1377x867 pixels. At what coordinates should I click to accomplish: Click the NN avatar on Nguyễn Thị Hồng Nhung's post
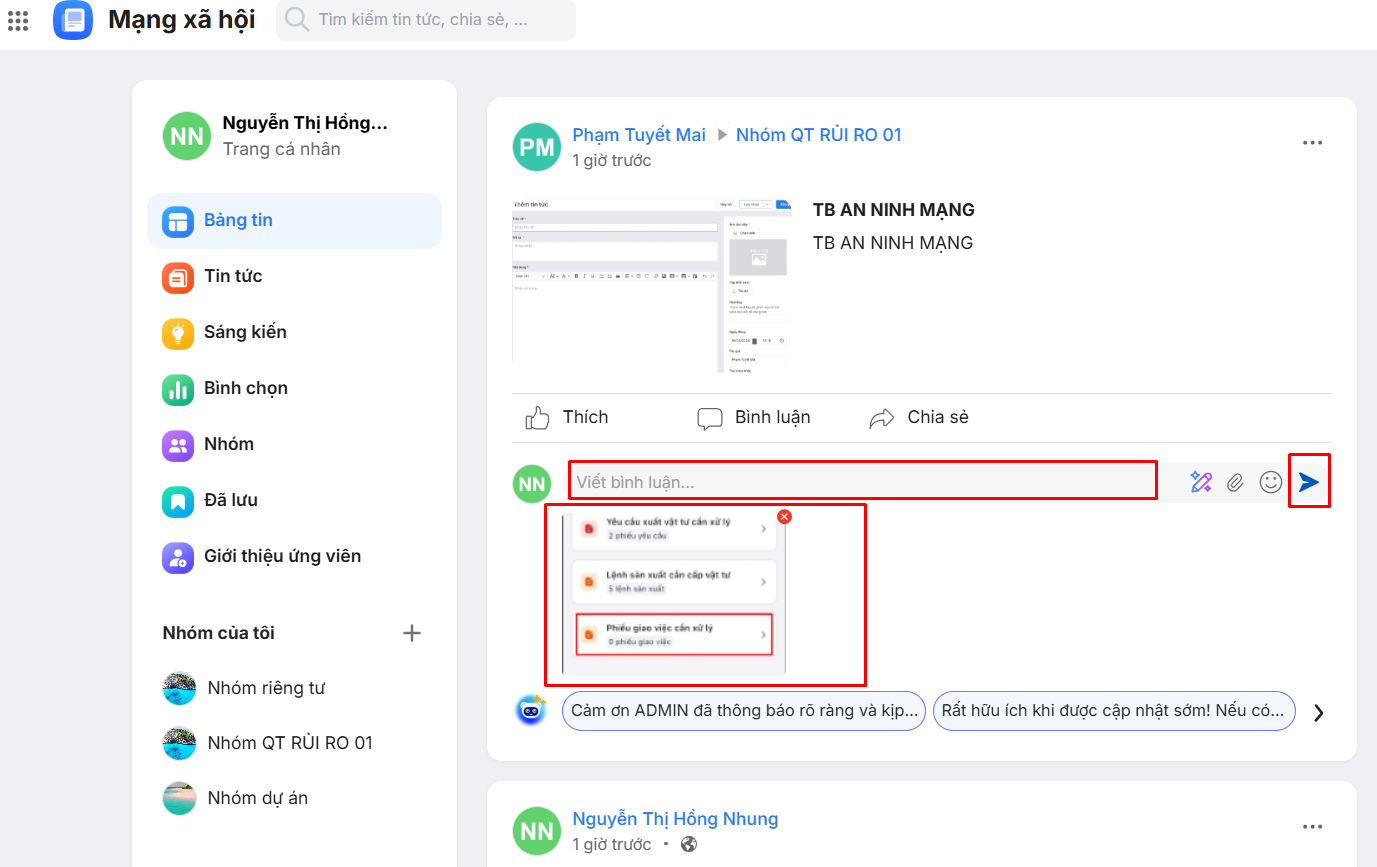(537, 831)
